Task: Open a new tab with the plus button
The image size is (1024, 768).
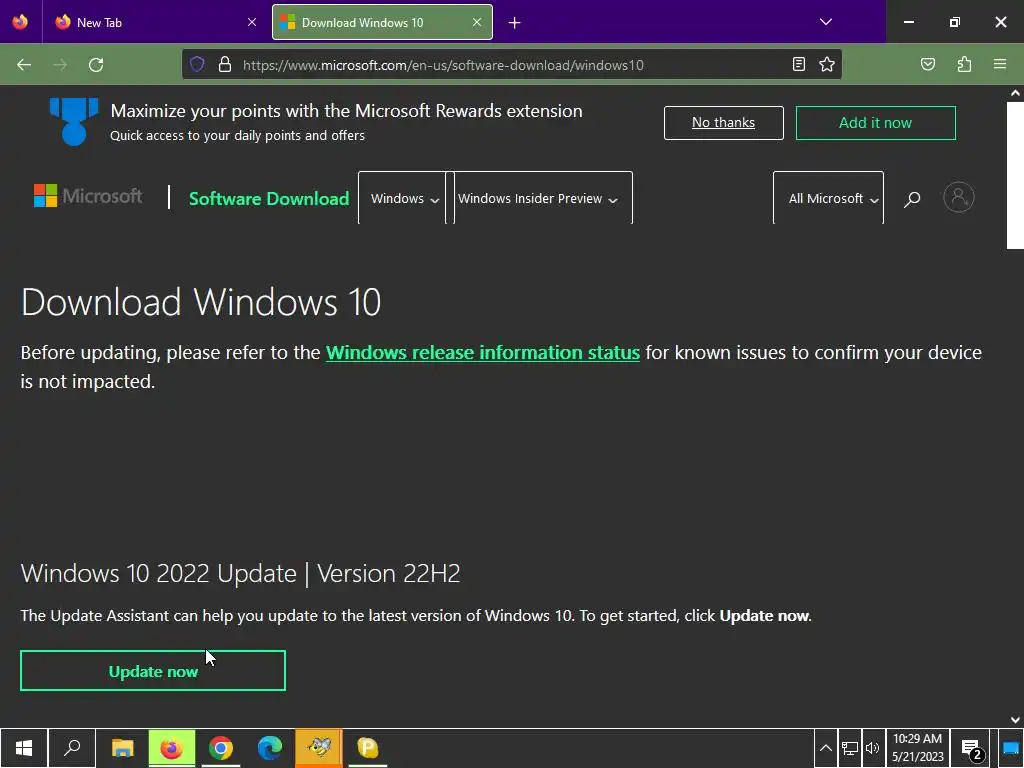Action: coord(515,23)
